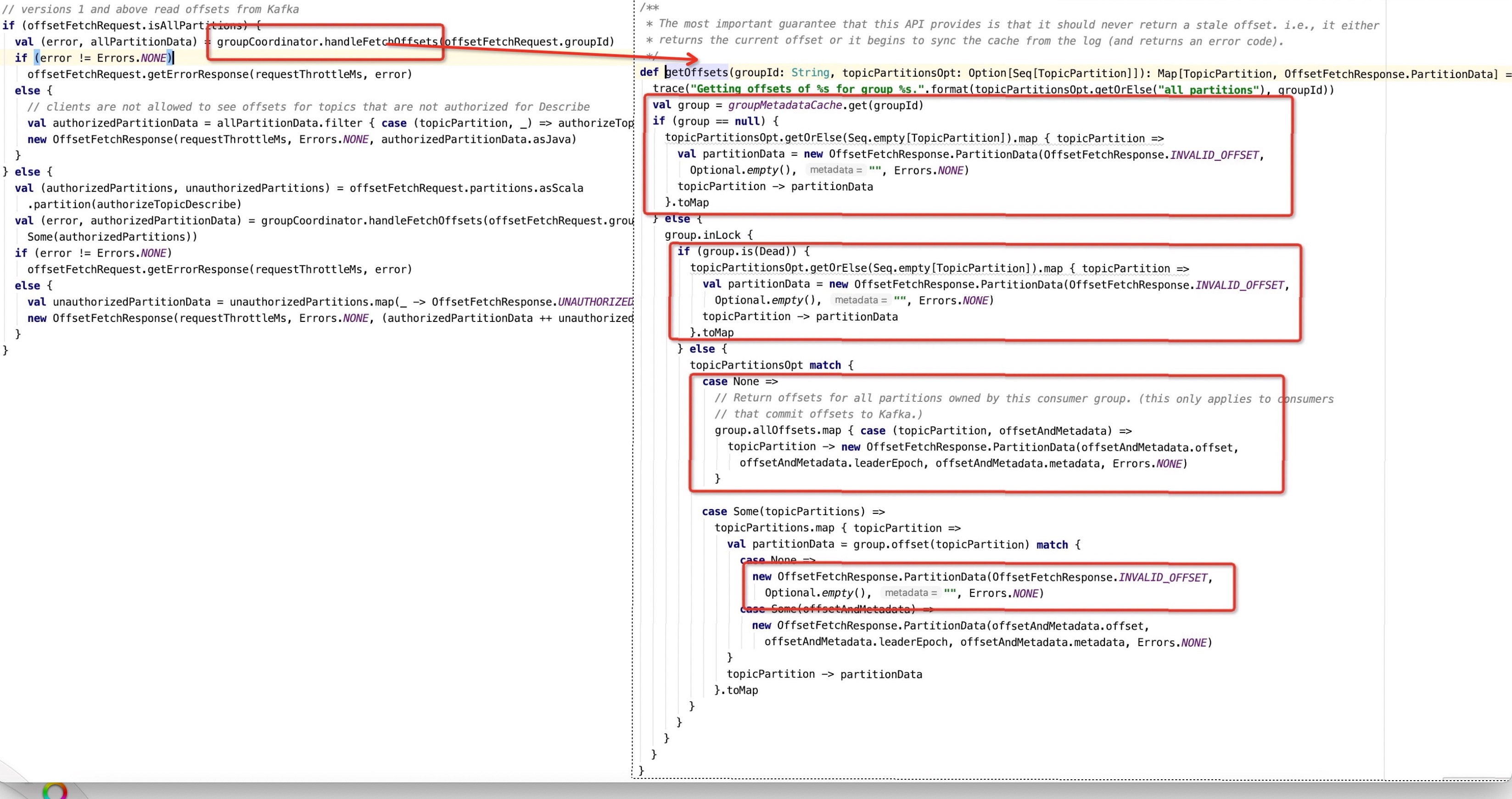
Task: Click the rainbow color wheel icon
Action: click(x=55, y=791)
